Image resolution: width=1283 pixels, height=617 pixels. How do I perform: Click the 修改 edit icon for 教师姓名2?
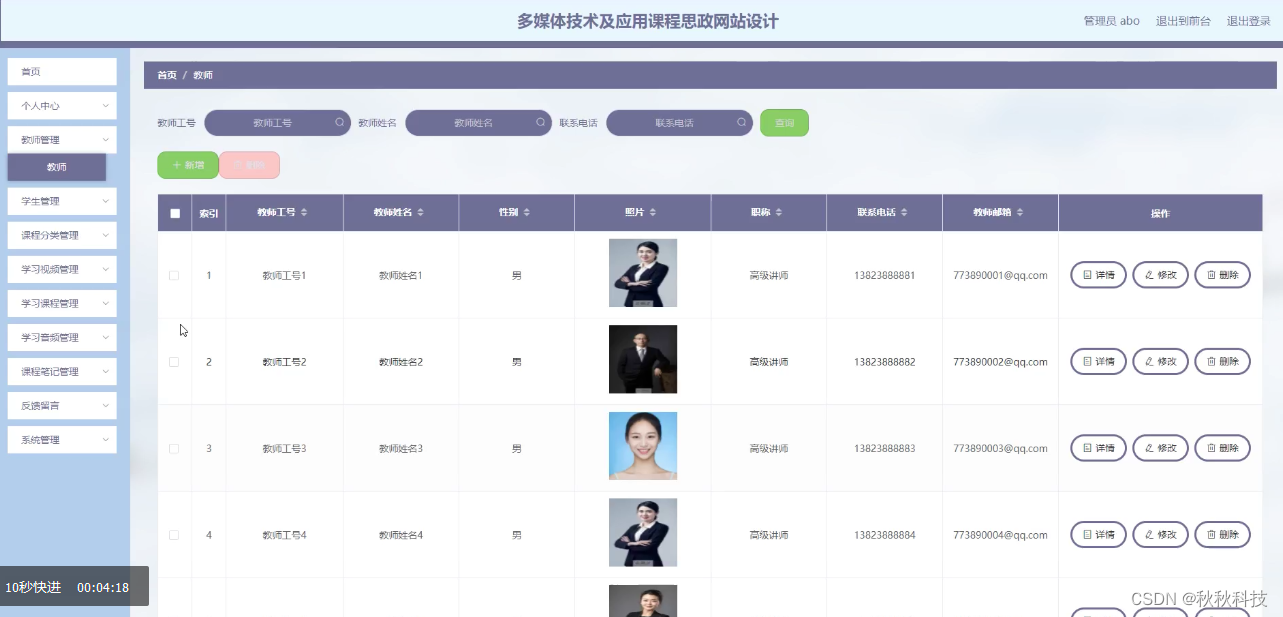pyautogui.click(x=1150, y=361)
